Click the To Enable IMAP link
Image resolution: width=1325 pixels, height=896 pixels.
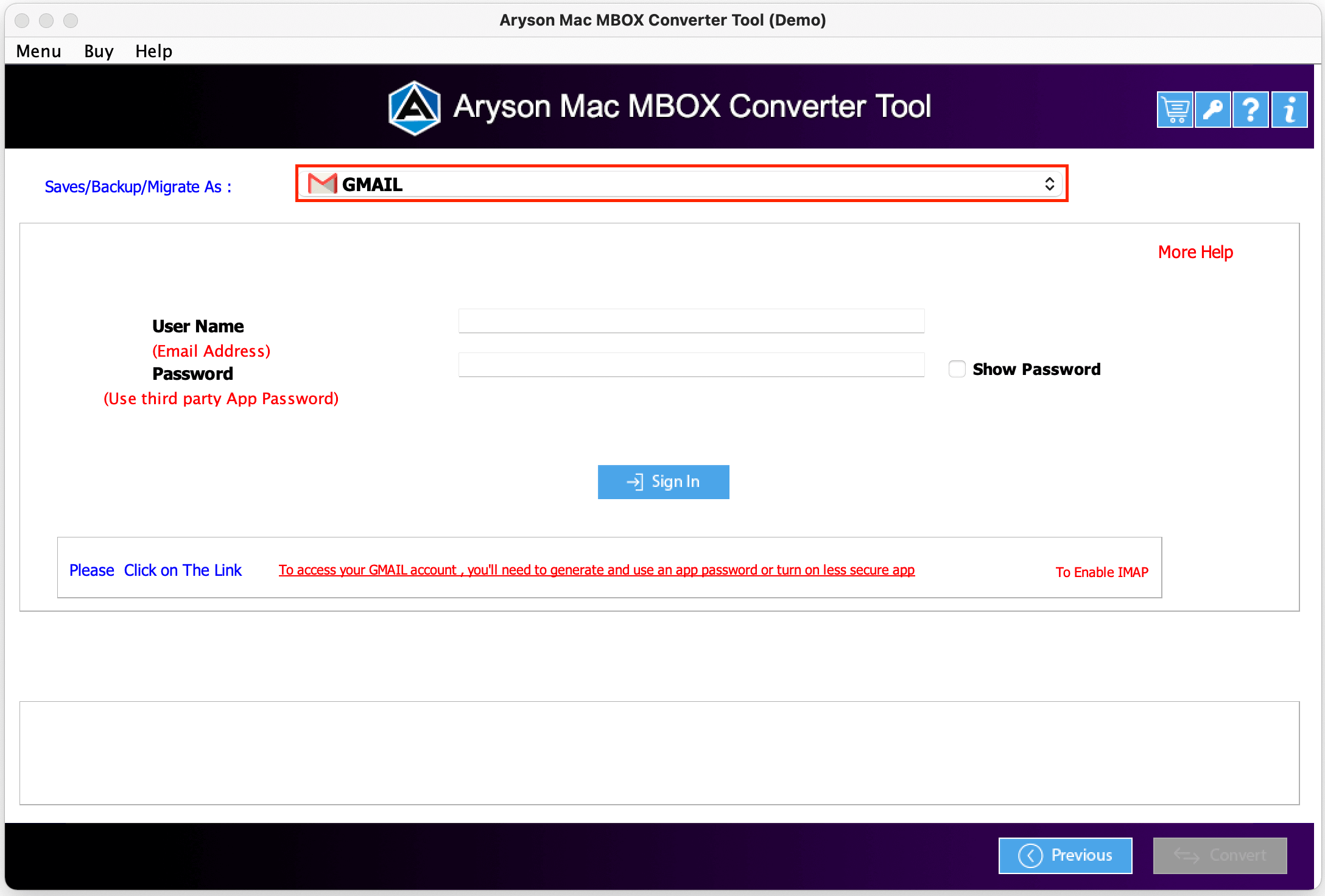click(x=1102, y=572)
